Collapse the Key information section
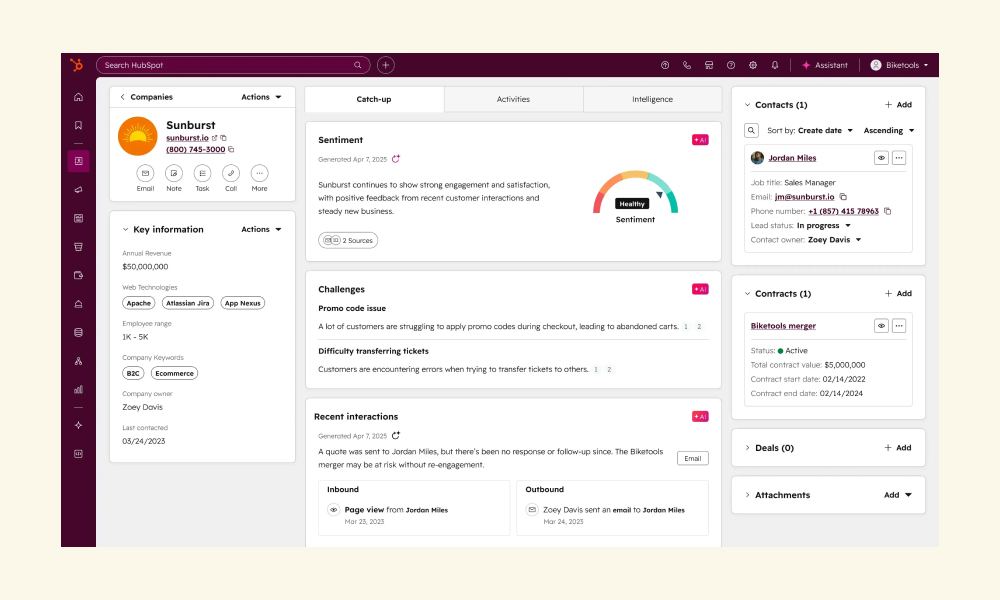This screenshot has width=1000, height=600. 126,230
